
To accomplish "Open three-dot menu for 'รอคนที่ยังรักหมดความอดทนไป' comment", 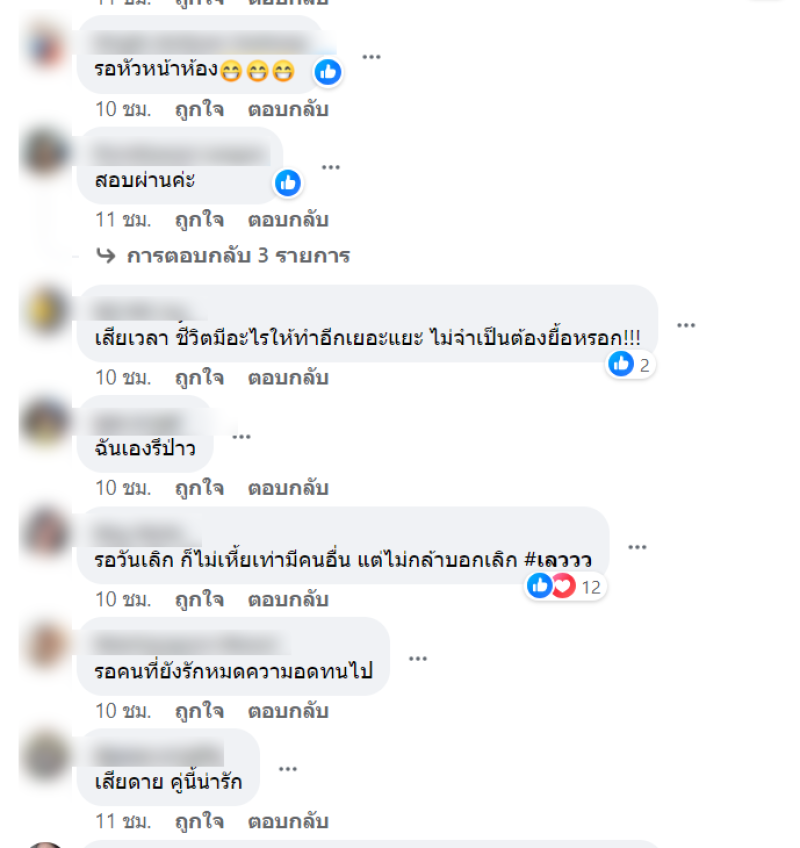I will coord(418,658).
